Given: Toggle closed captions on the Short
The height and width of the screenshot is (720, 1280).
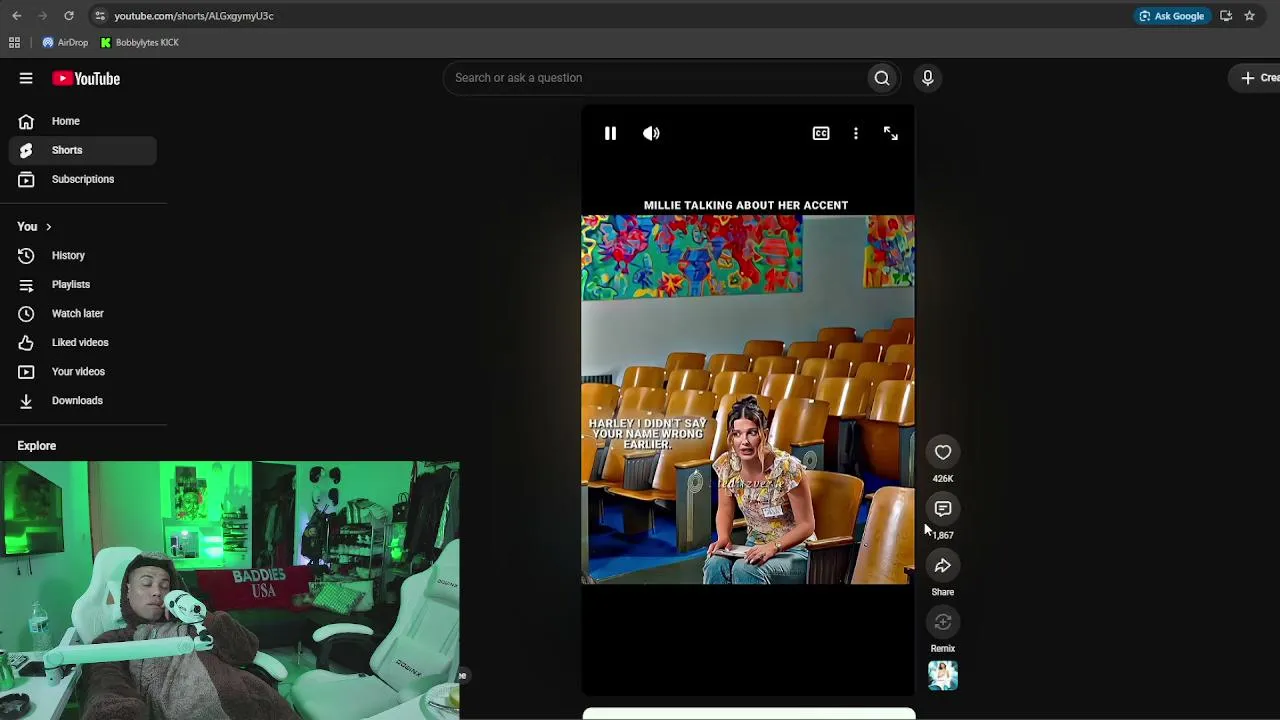Looking at the screenshot, I should pyautogui.click(x=821, y=133).
